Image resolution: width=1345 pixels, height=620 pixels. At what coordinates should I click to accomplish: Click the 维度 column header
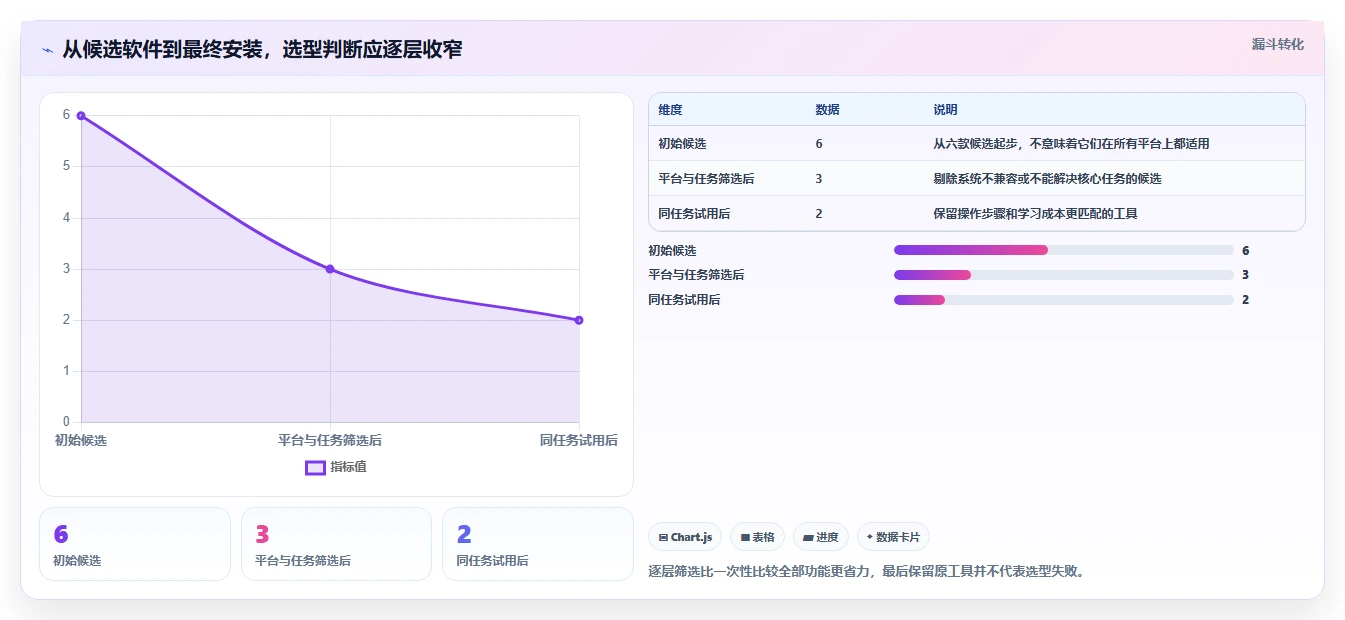pos(670,110)
